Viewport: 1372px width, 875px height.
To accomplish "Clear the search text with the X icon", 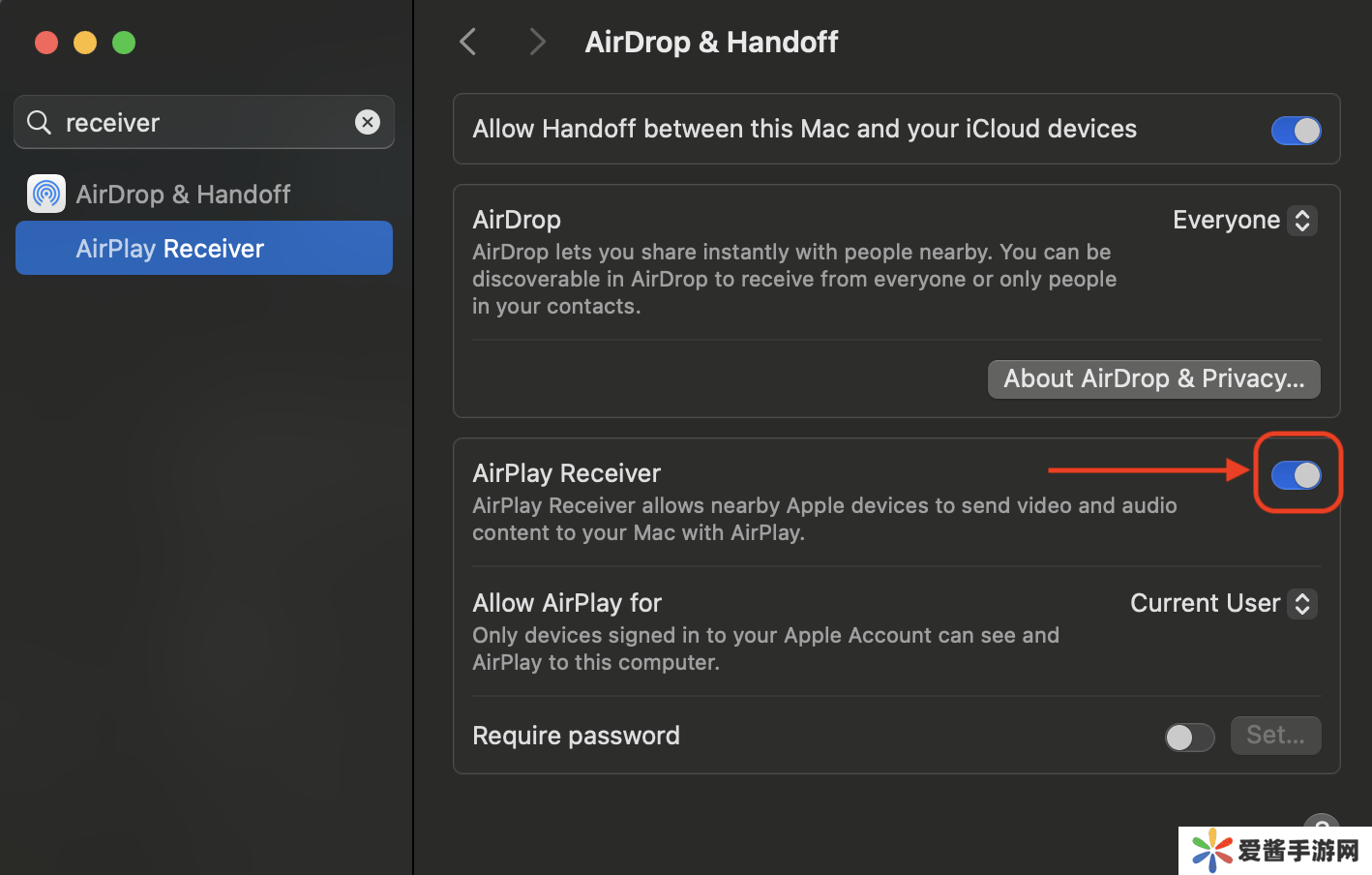I will coord(368,122).
